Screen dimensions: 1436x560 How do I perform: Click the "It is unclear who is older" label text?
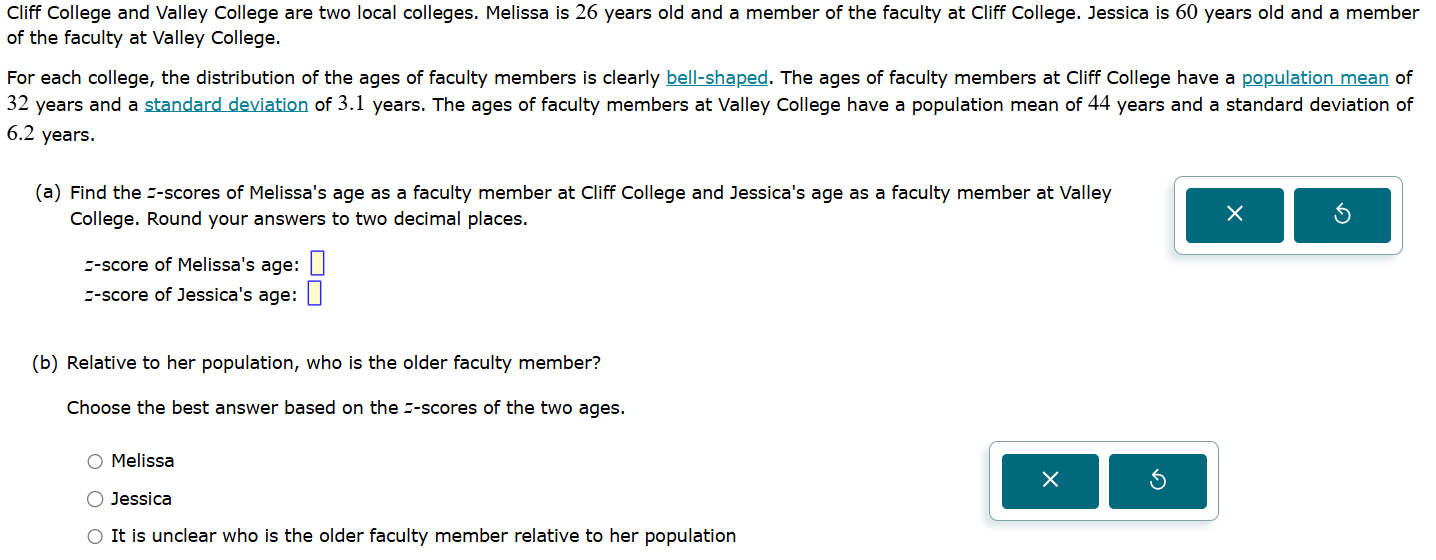423,536
